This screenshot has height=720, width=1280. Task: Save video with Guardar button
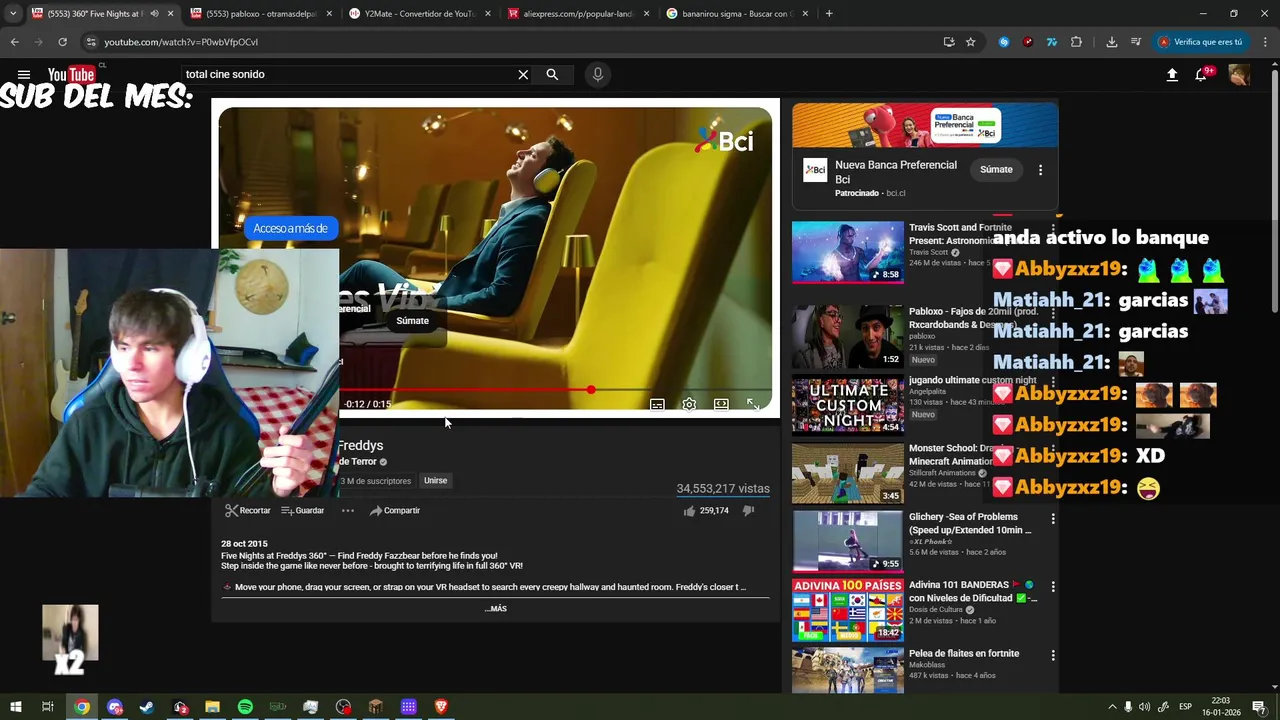click(x=303, y=511)
